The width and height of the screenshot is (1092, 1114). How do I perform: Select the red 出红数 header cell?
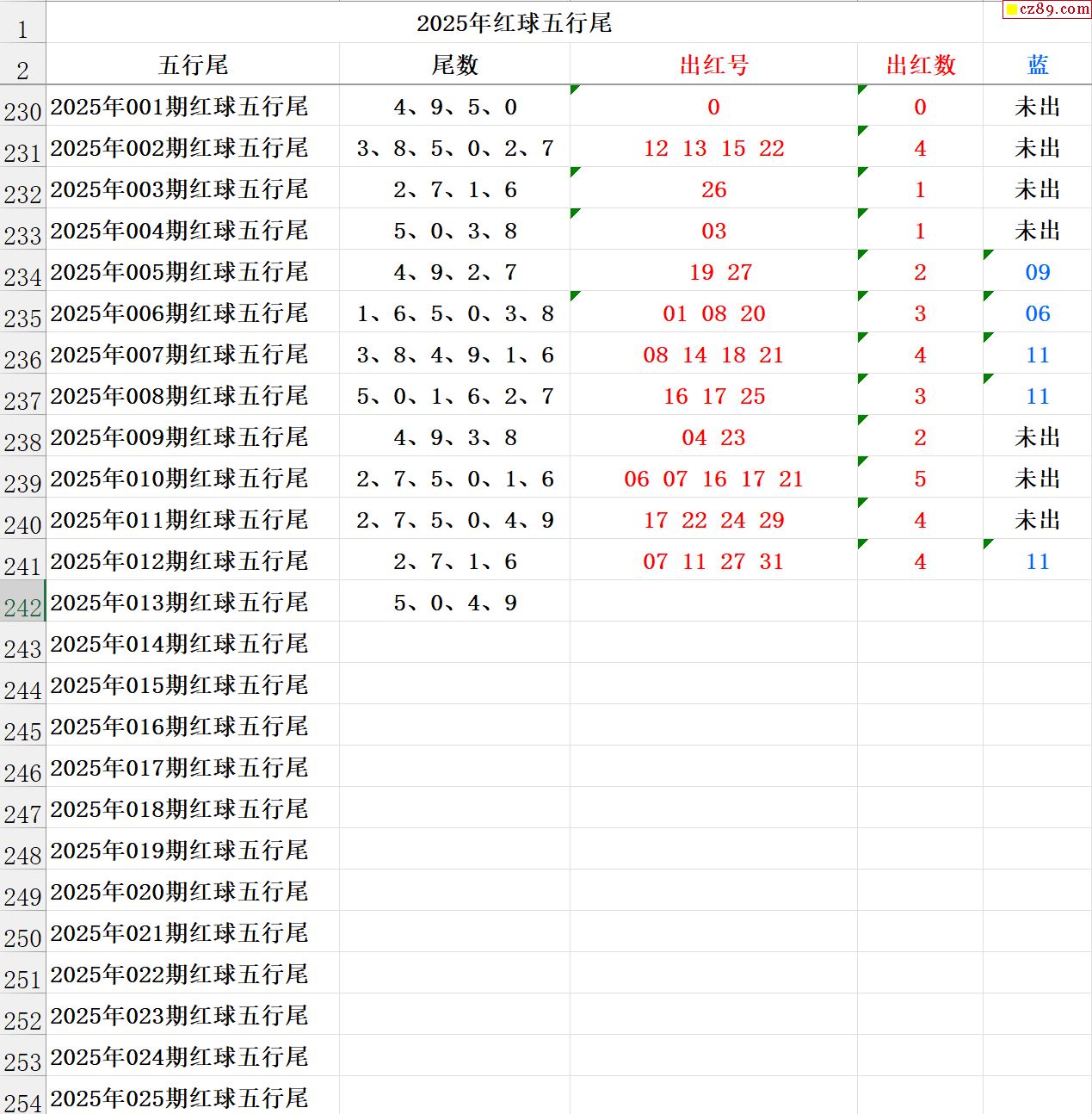coord(920,65)
